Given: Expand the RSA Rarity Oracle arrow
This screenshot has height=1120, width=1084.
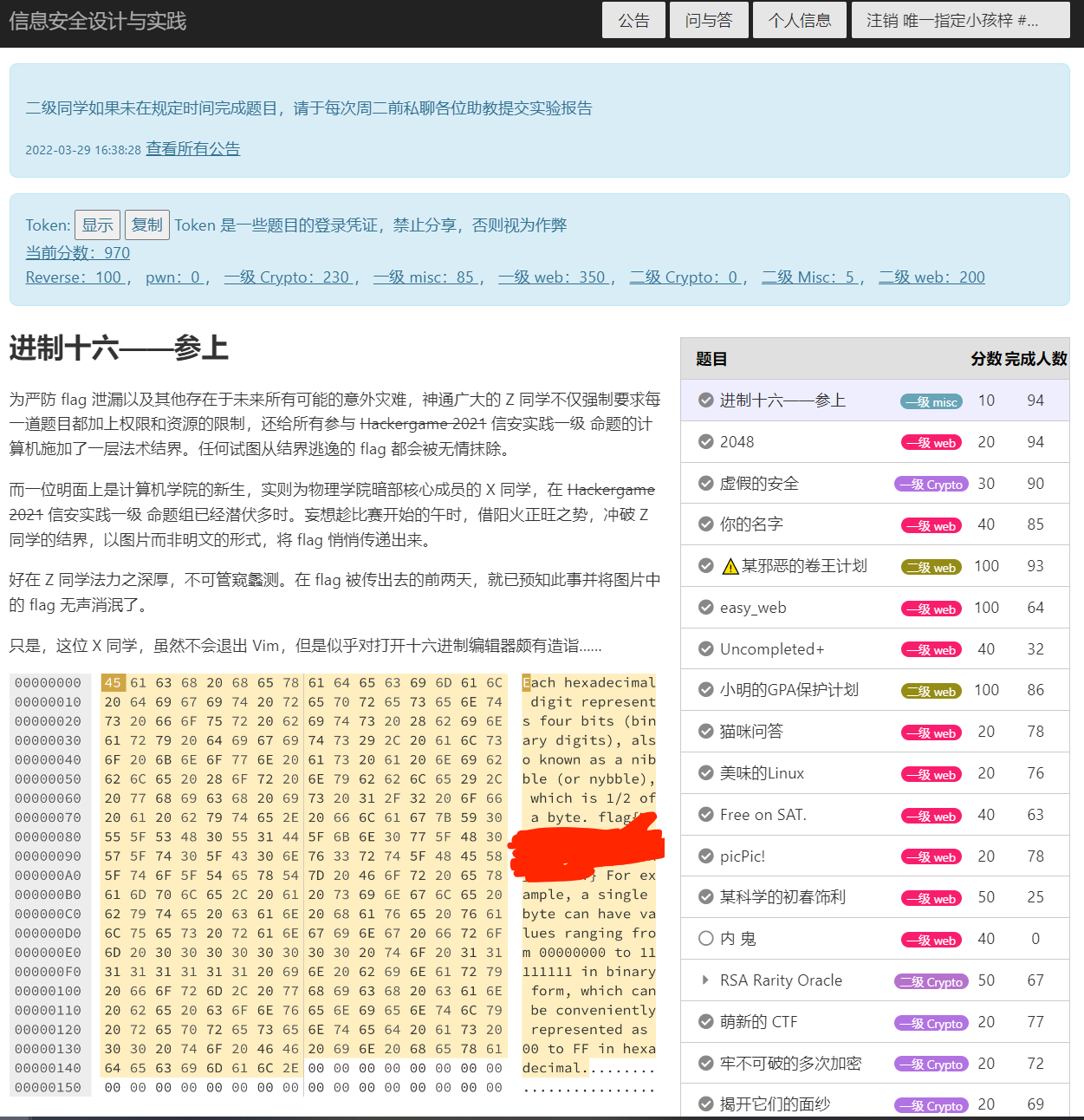Looking at the screenshot, I should 705,980.
